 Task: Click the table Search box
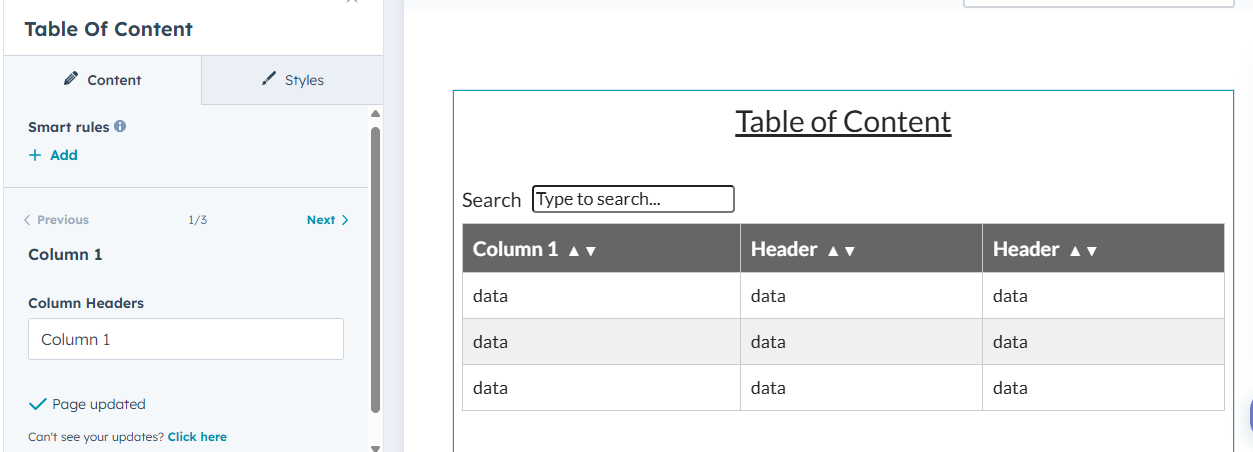[633, 199]
